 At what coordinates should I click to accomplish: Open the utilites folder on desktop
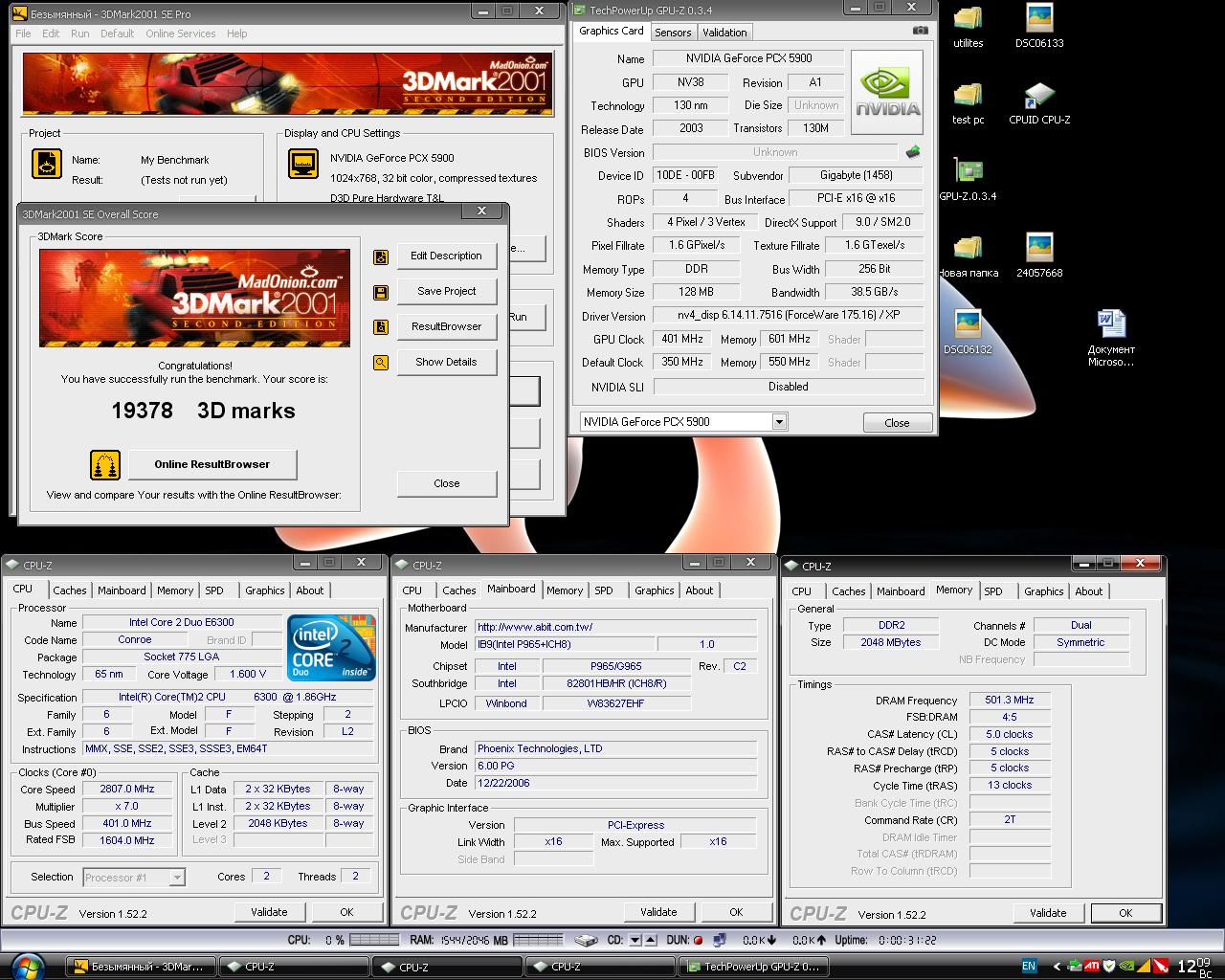(969, 27)
